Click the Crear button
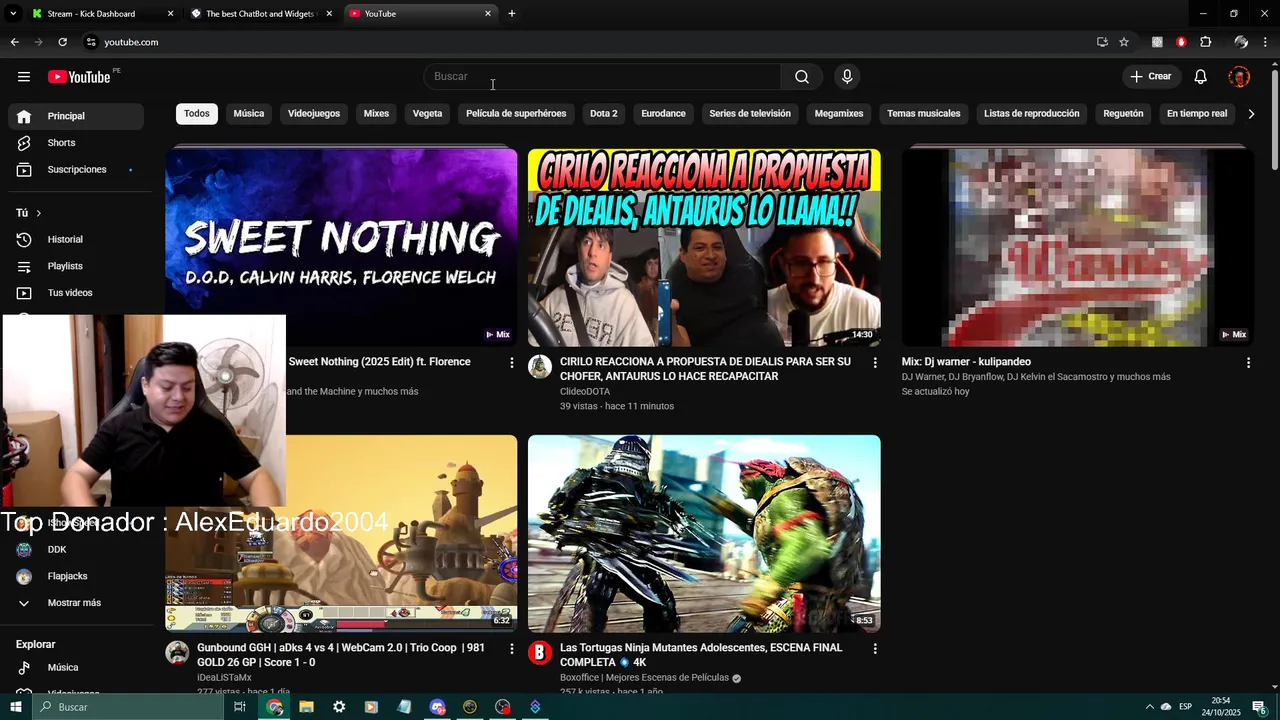 pyautogui.click(x=1151, y=77)
